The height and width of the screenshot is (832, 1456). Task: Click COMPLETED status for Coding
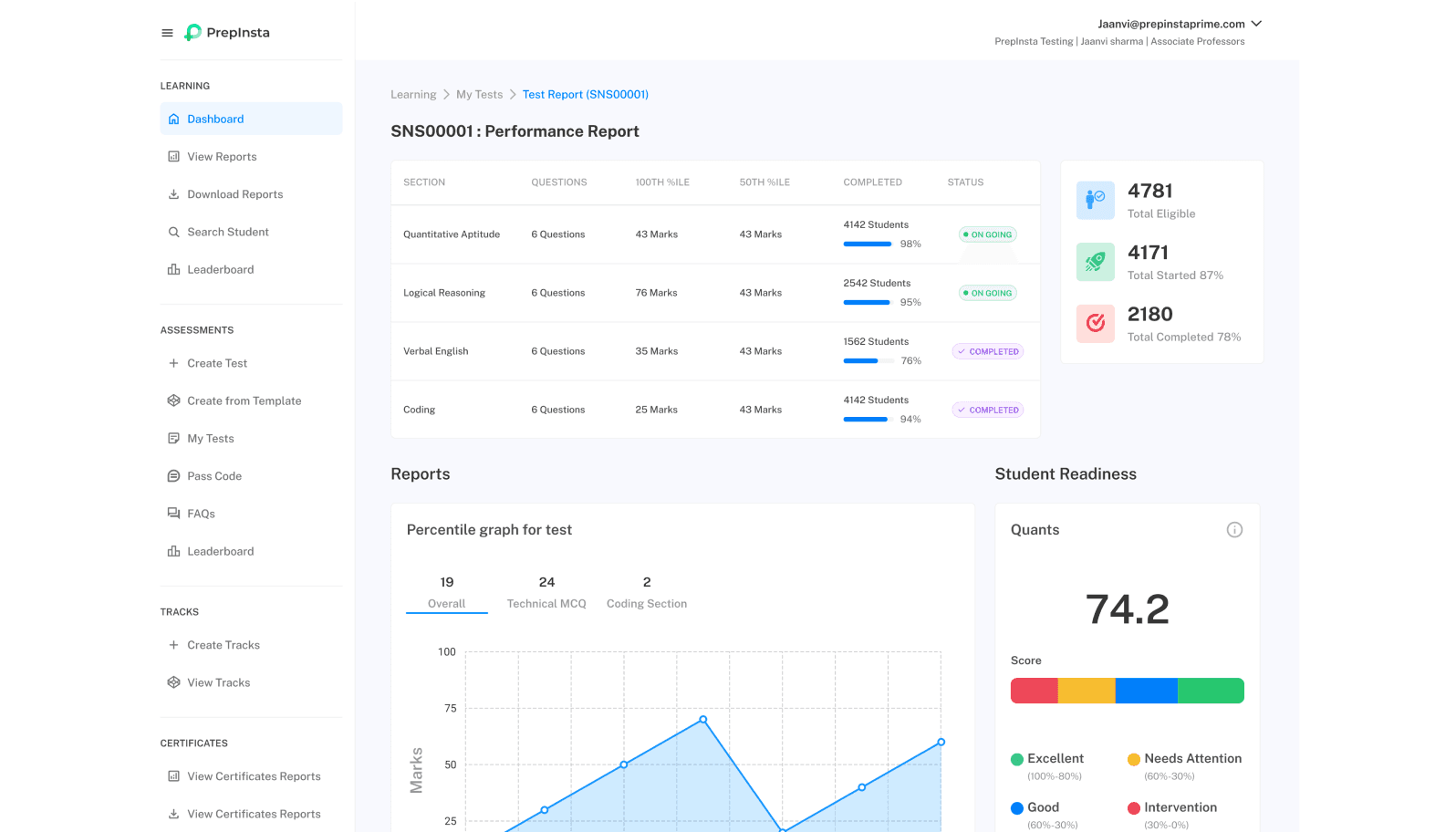pos(988,410)
